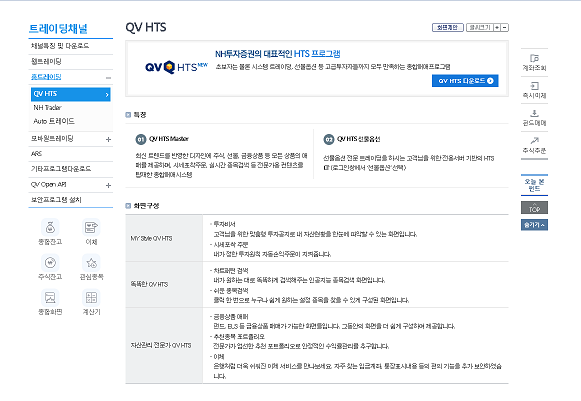This screenshot has width=581, height=401.
Task: Click arrow icon on QV HTS 다운로드
Action: point(490,81)
